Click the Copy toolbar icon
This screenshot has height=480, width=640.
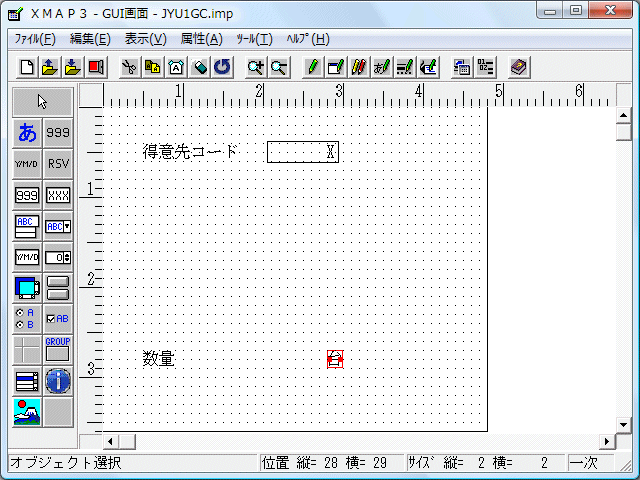[153, 67]
